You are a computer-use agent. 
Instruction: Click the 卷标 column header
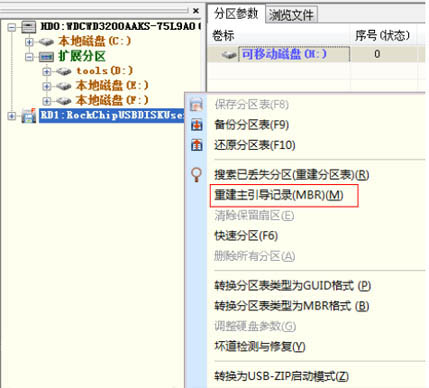[223, 35]
